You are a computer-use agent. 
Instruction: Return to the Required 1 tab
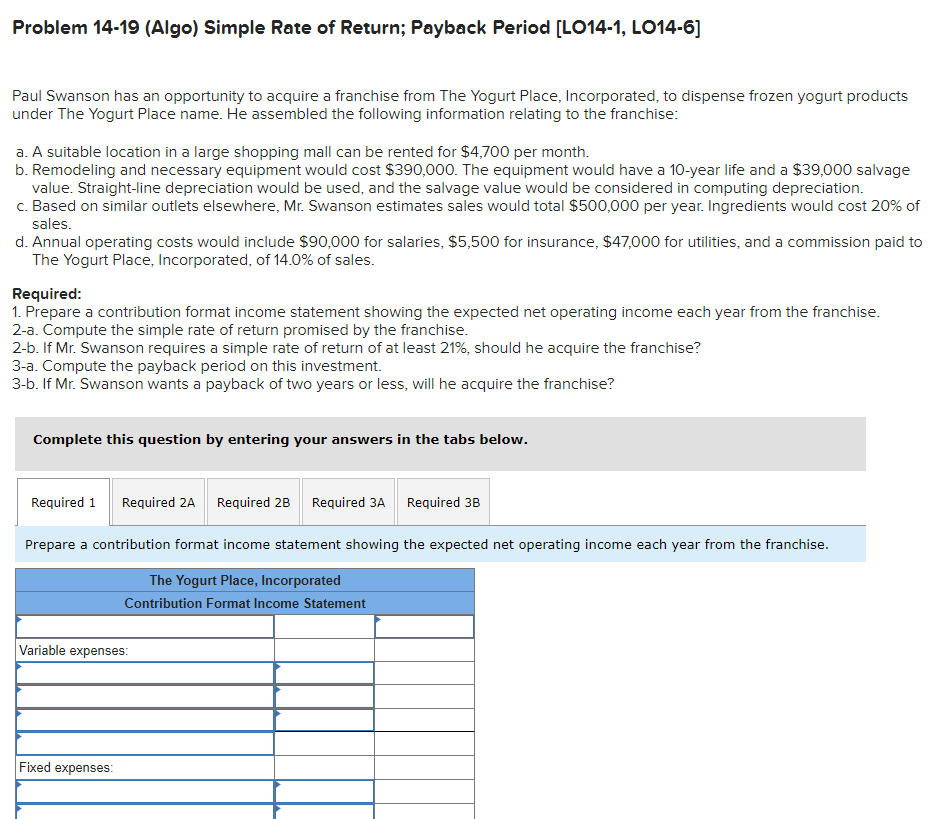coord(63,502)
